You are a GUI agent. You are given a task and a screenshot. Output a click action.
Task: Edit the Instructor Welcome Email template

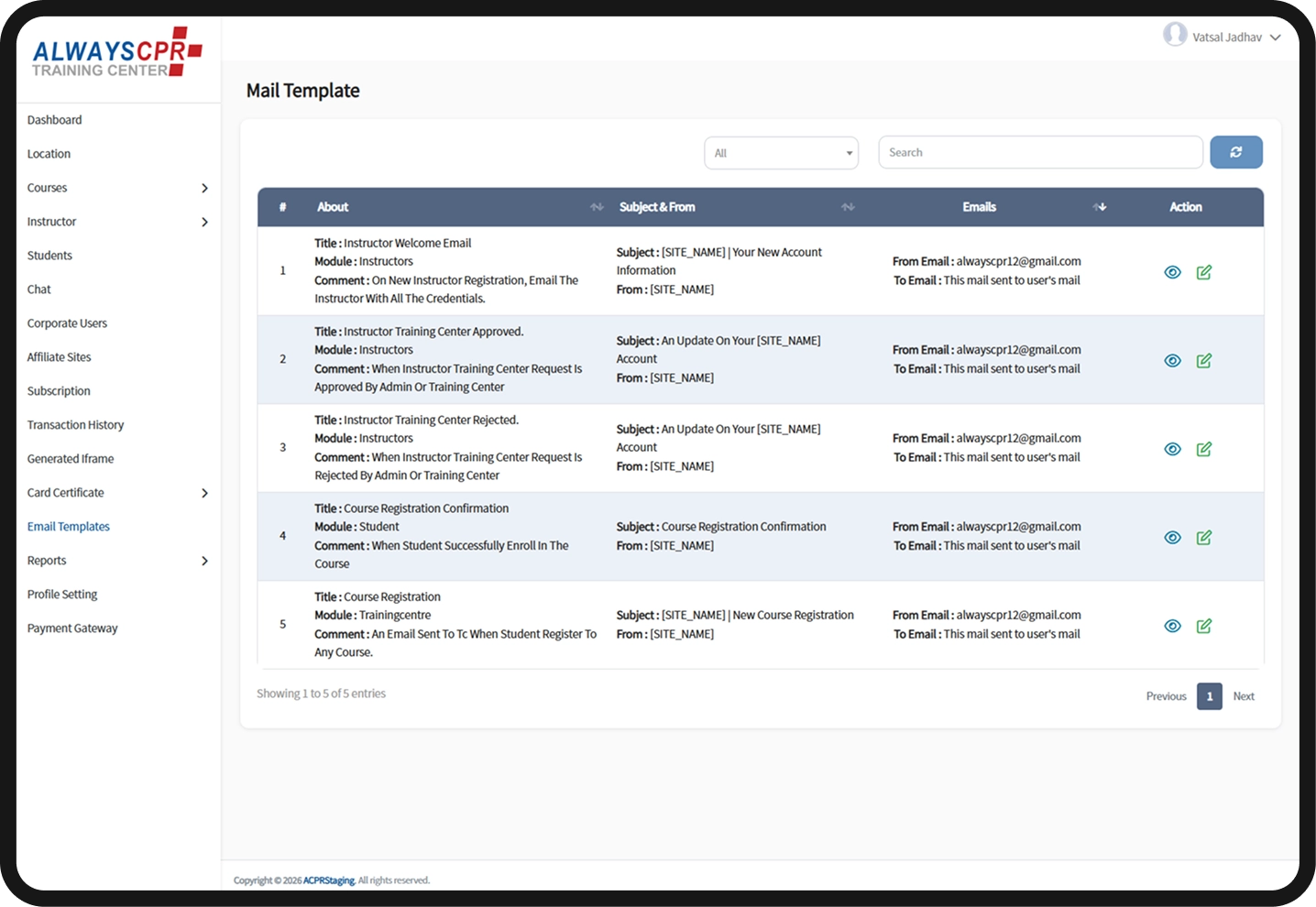click(x=1204, y=272)
